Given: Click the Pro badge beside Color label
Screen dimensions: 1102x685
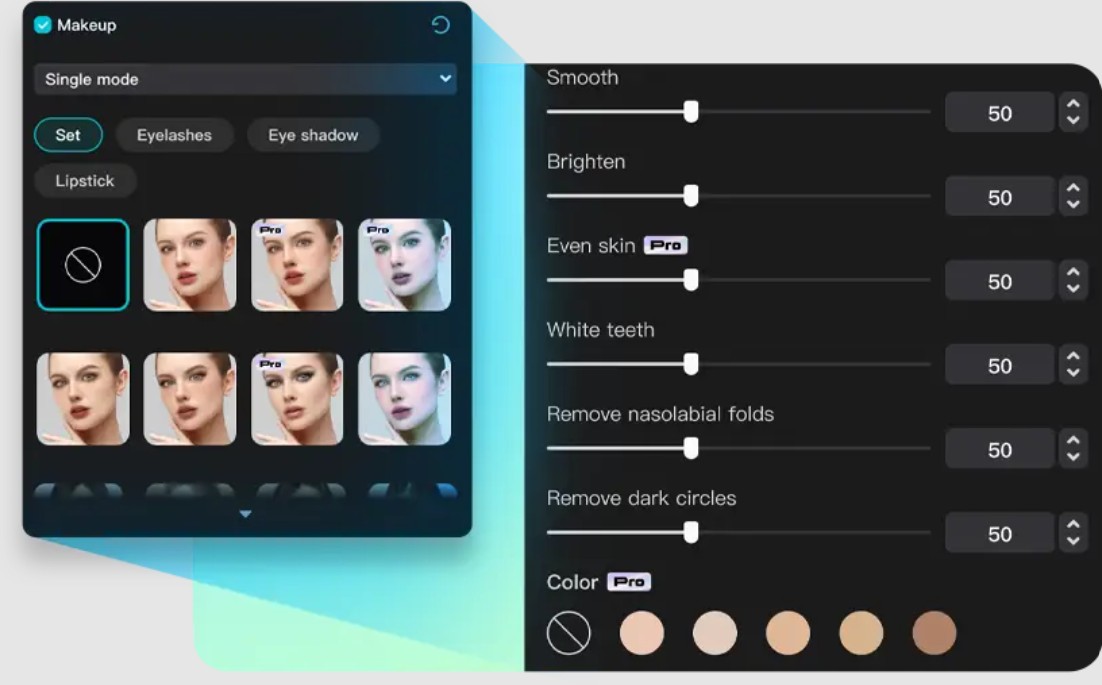Looking at the screenshot, I should click(628, 581).
